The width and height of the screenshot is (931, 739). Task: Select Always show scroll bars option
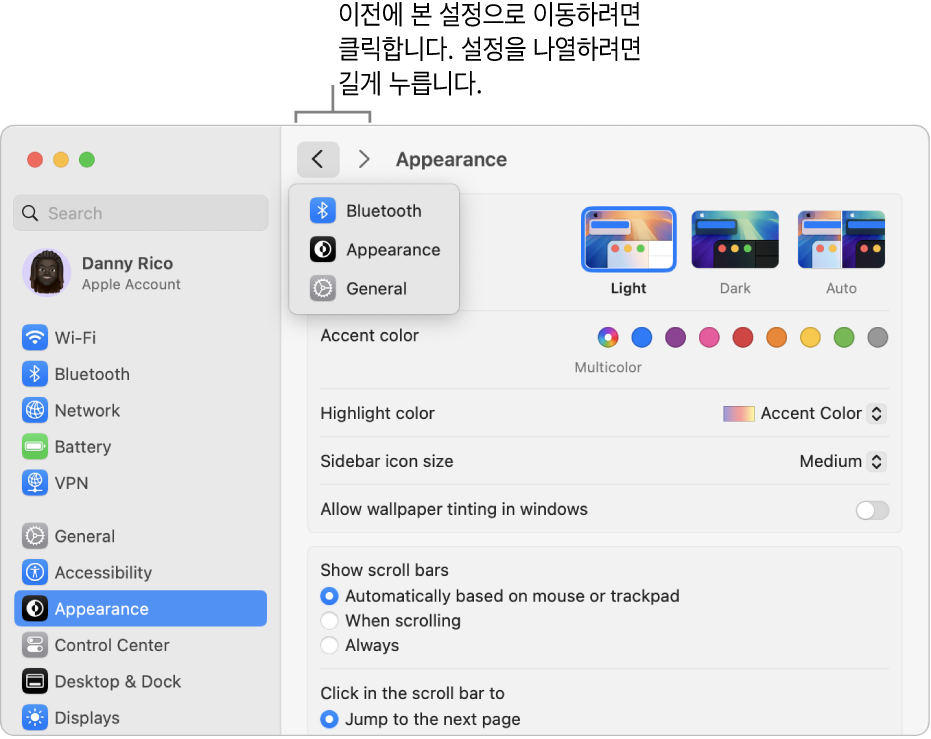pos(329,645)
